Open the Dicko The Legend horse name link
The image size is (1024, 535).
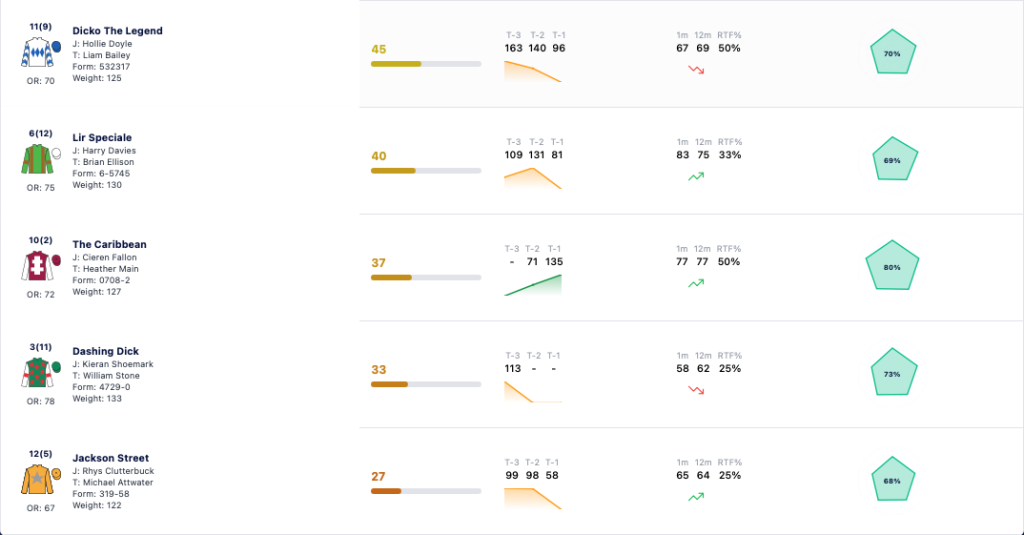[118, 31]
